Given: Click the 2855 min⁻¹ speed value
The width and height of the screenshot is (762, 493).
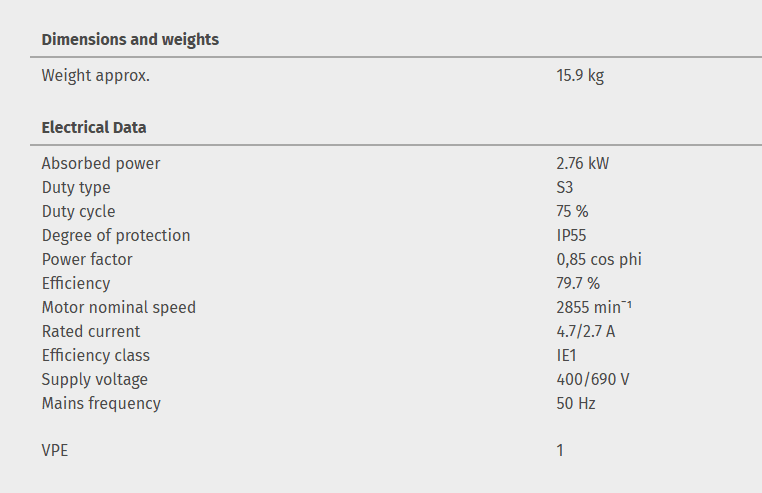Looking at the screenshot, I should 593,307.
